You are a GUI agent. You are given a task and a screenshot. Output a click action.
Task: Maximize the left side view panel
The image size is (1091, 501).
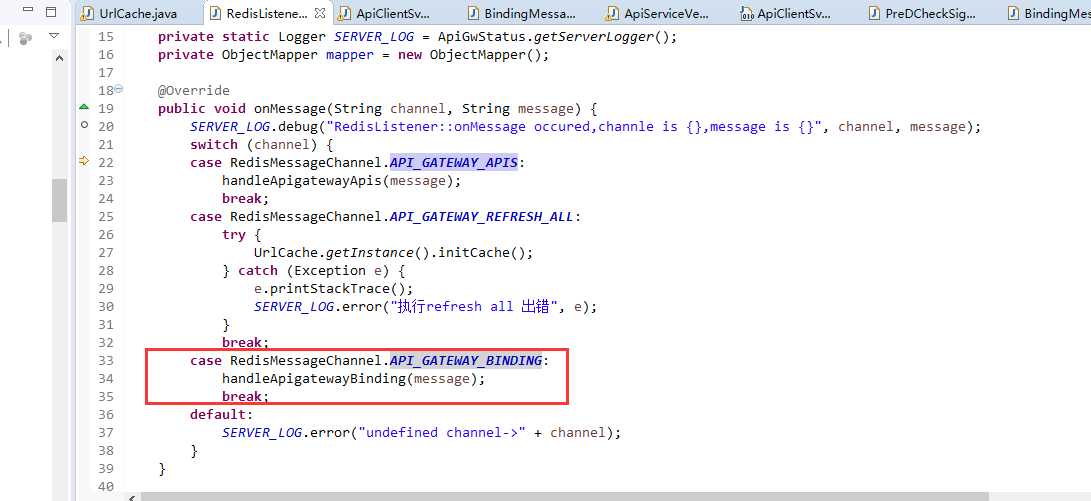tap(51, 11)
